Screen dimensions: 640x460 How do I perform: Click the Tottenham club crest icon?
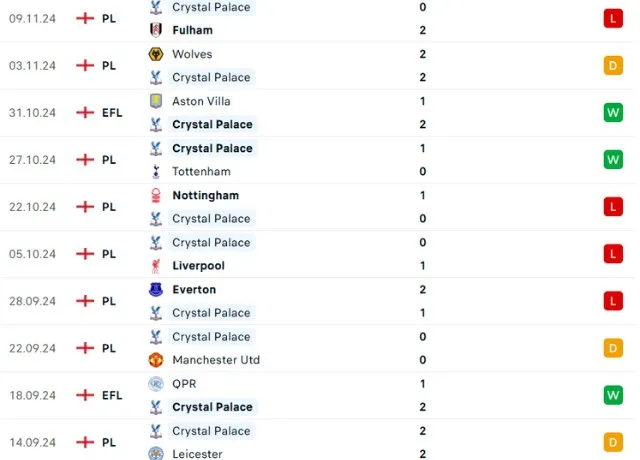pyautogui.click(x=155, y=172)
